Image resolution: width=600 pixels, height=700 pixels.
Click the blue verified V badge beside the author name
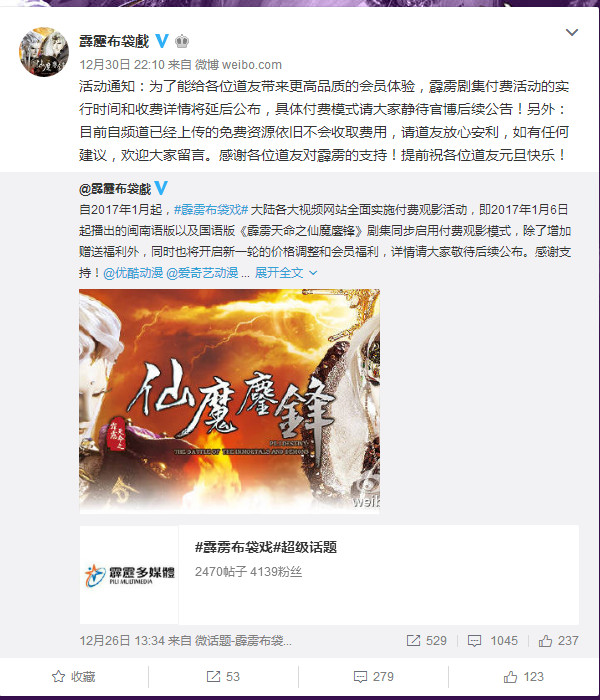pos(162,41)
